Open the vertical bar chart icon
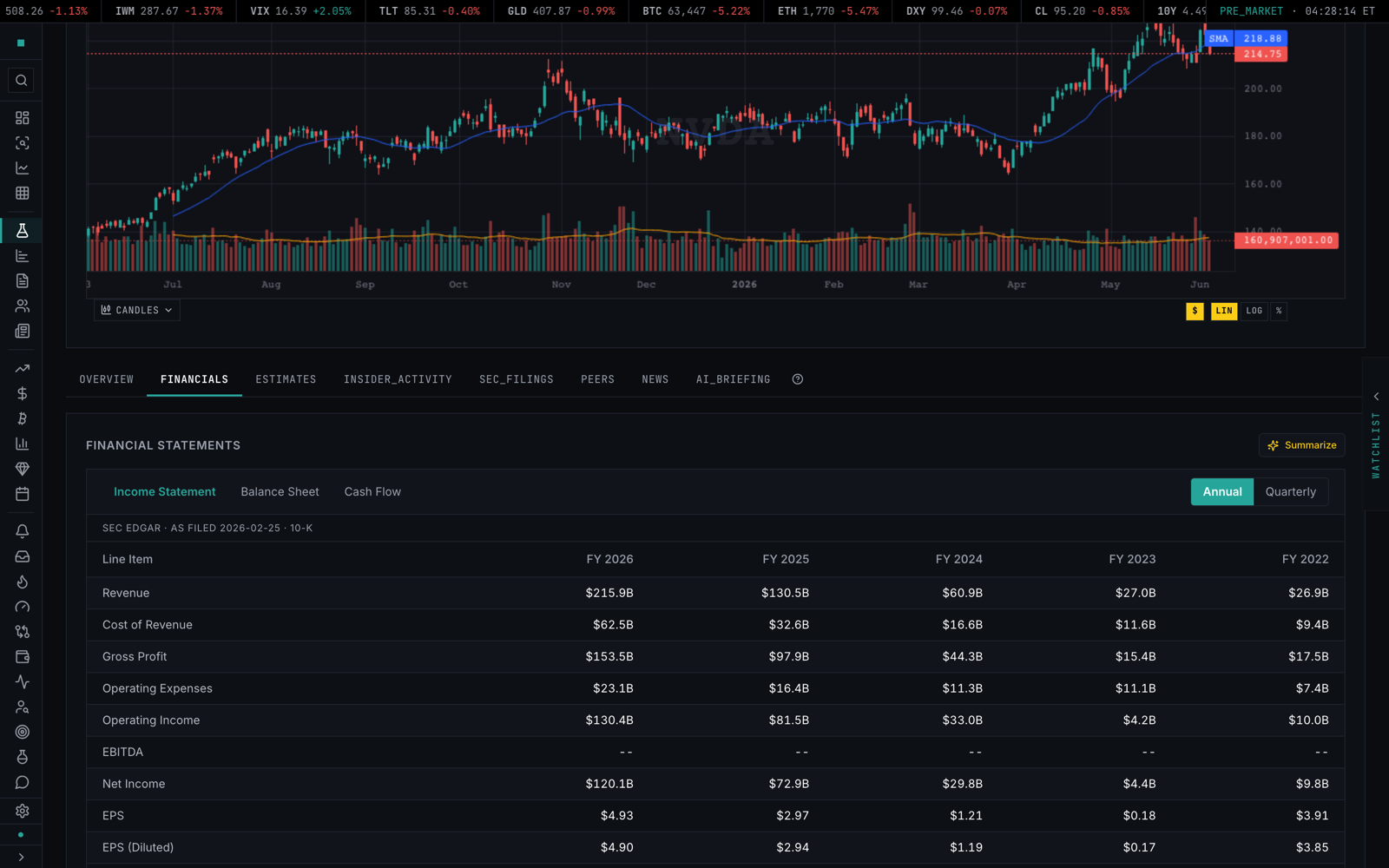This screenshot has width=1389, height=868. click(22, 444)
